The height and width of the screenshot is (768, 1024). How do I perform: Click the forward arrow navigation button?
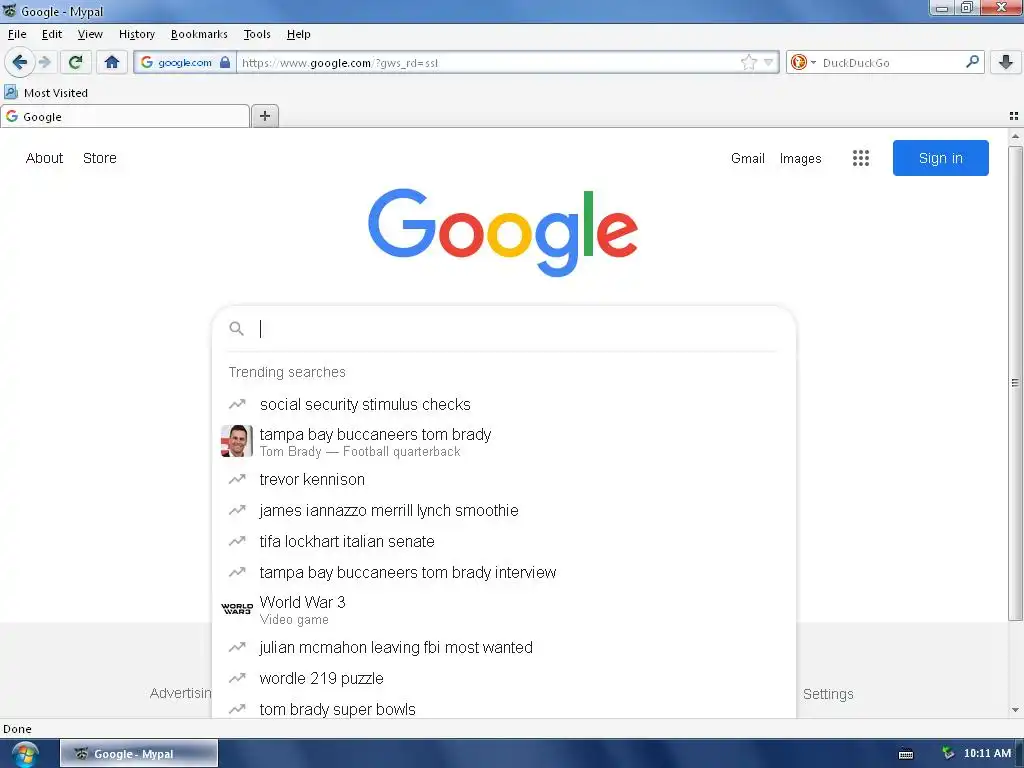pos(45,63)
